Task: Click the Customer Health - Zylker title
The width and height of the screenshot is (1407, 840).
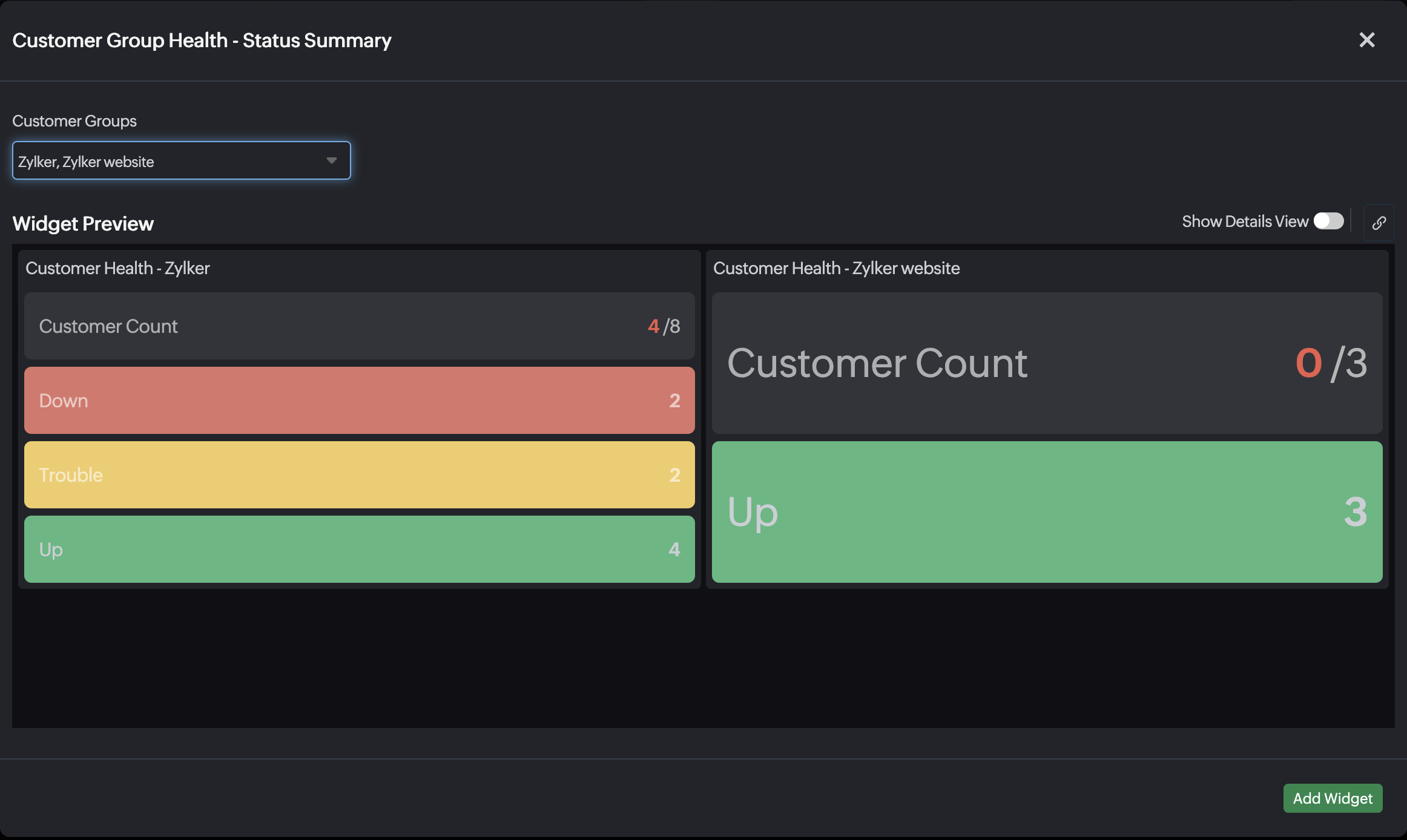Action: click(117, 268)
